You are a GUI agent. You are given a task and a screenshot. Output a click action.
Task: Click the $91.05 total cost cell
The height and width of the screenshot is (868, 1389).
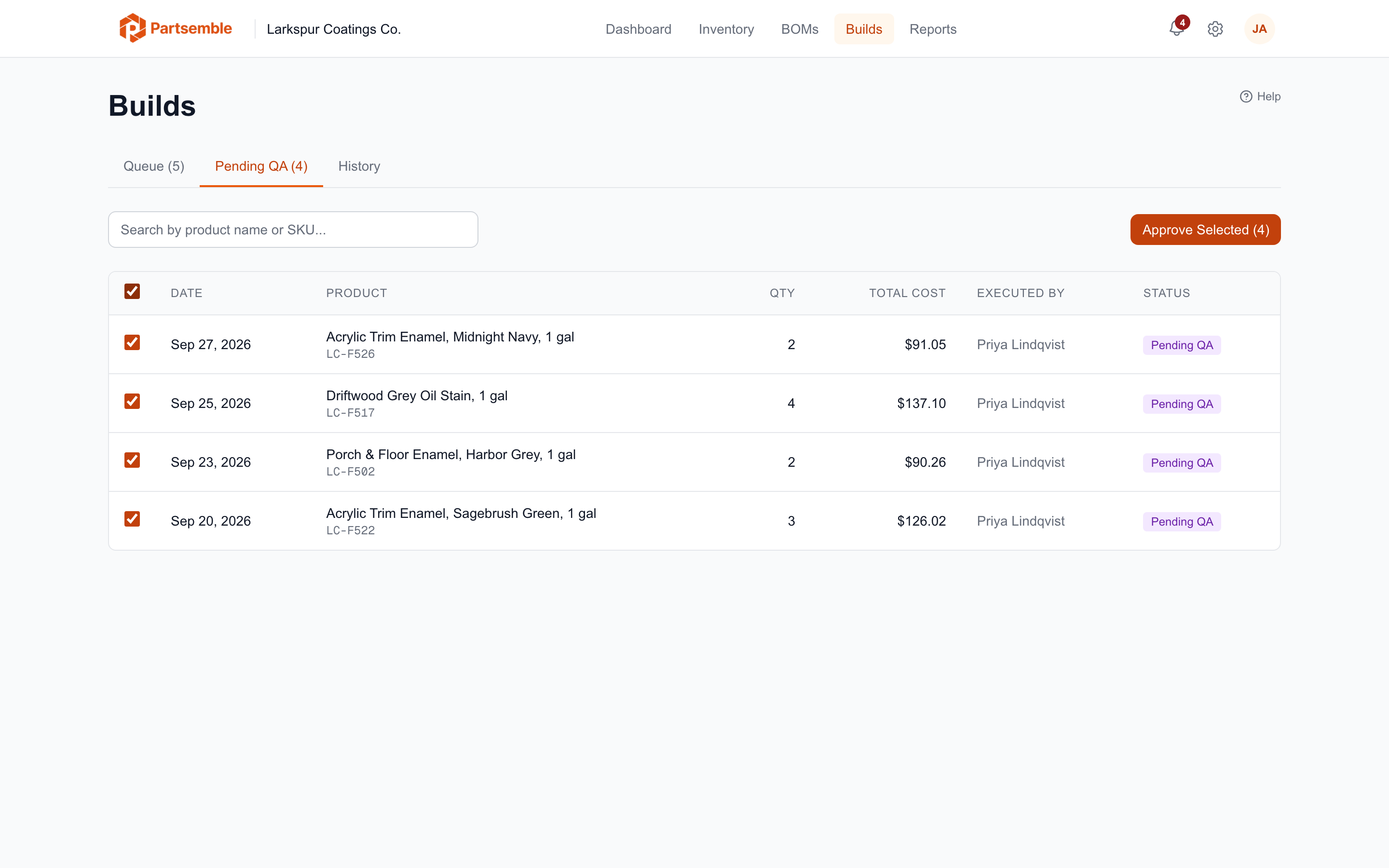coord(925,344)
